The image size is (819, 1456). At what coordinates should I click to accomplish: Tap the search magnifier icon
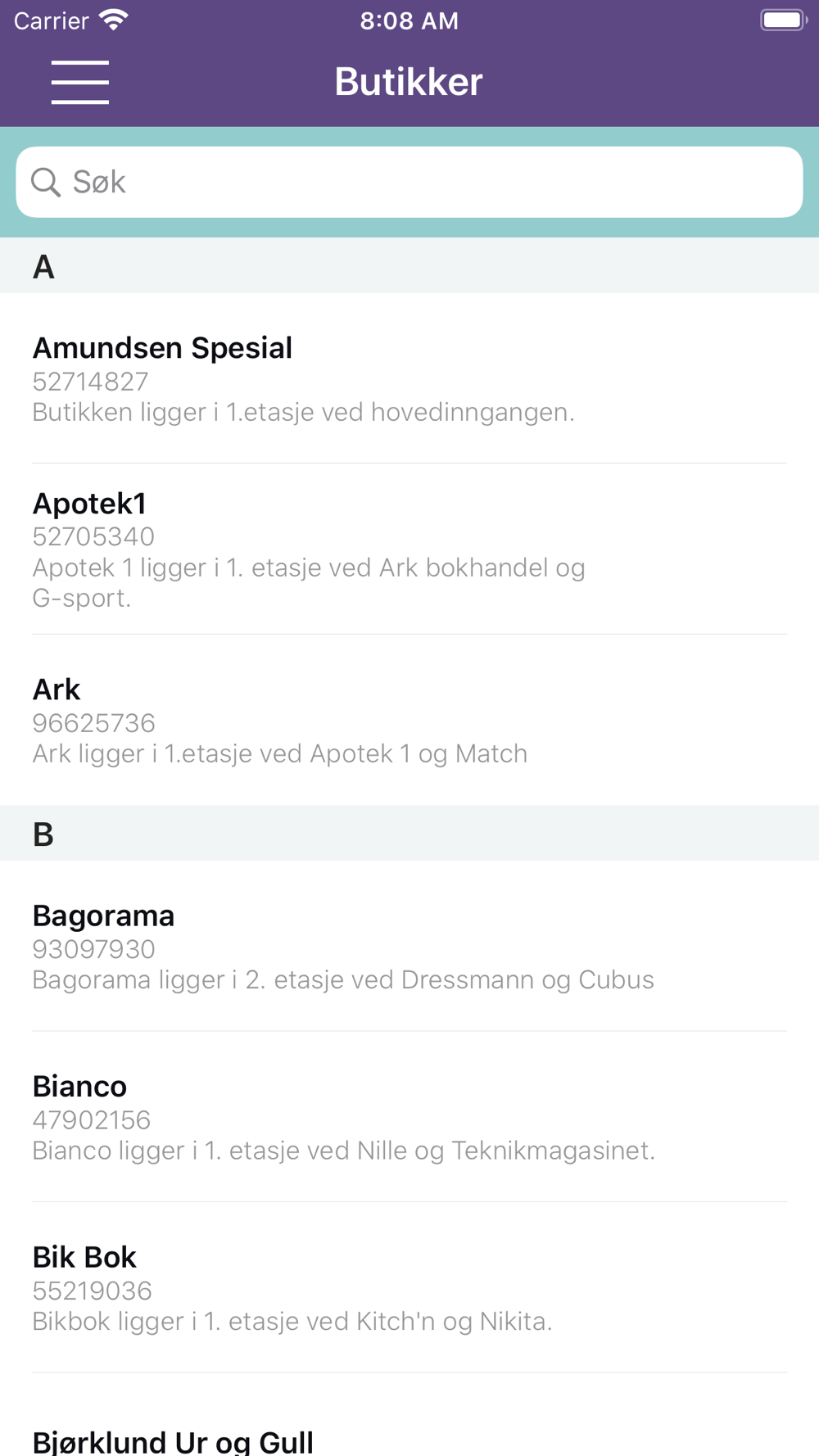(x=46, y=182)
